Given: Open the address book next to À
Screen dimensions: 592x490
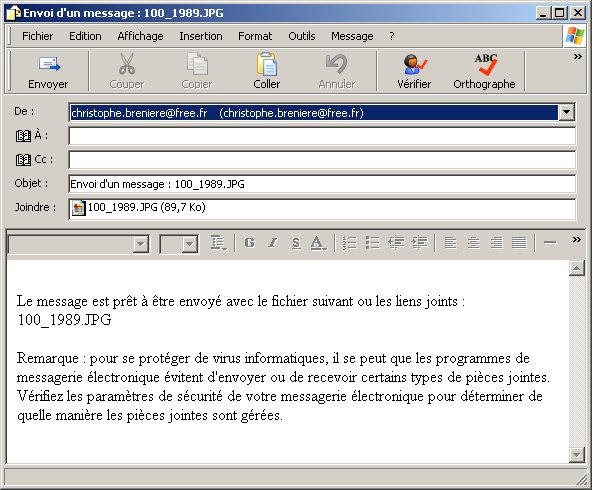Looking at the screenshot, I should point(23,136).
